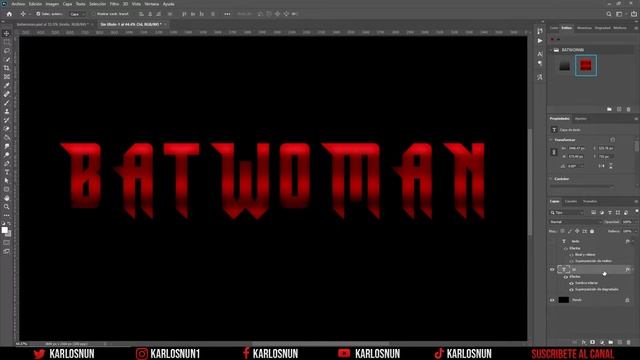
Task: Switch to the Capas tab
Action: pos(554,201)
